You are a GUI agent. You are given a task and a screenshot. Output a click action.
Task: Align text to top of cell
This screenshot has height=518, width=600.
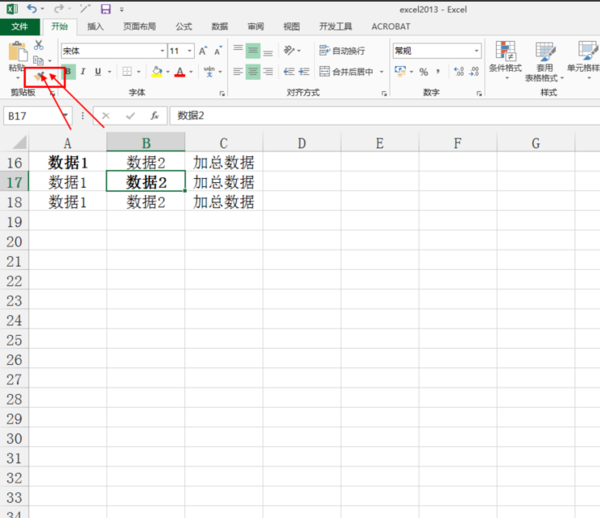(x=238, y=50)
